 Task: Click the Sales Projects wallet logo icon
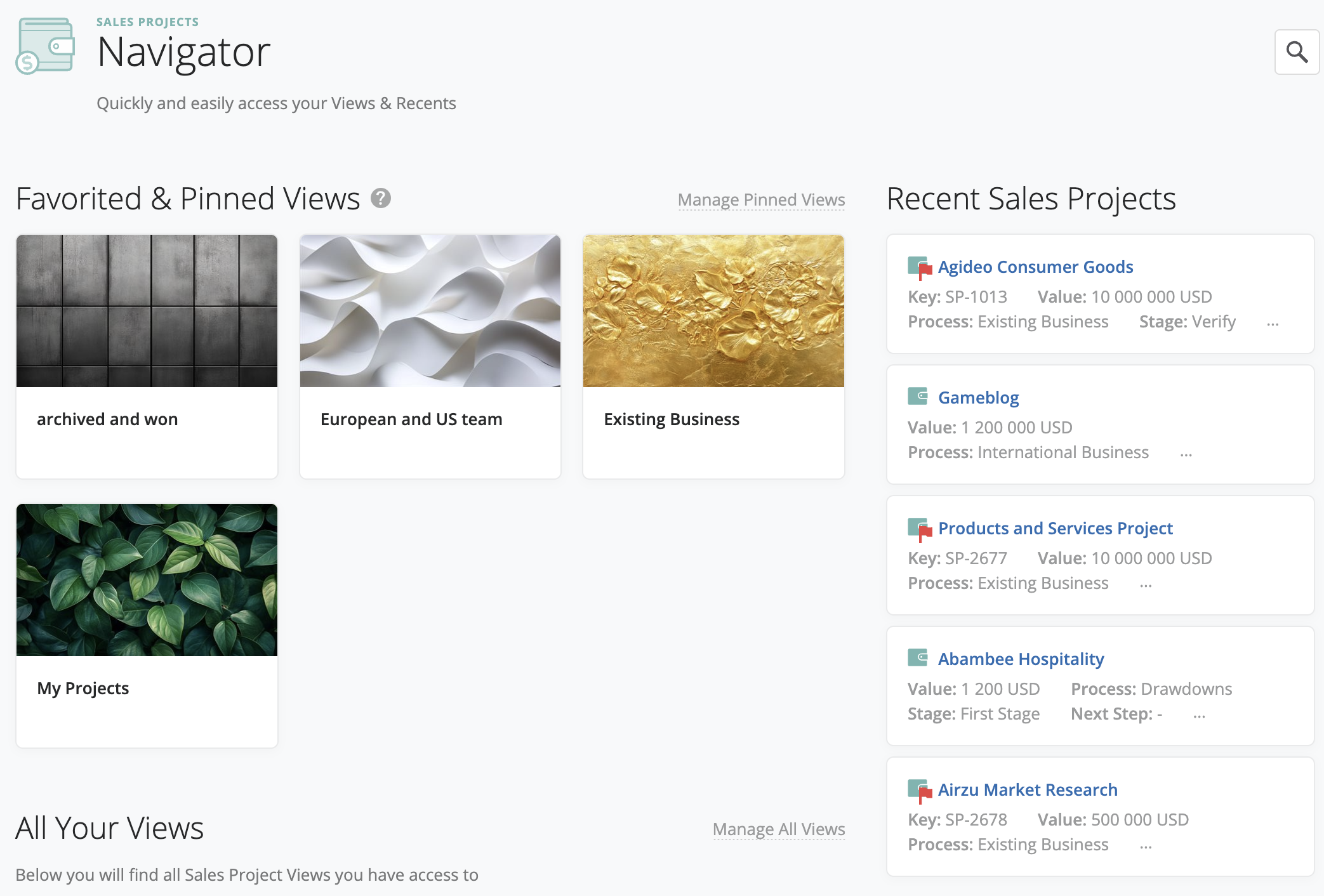45,46
